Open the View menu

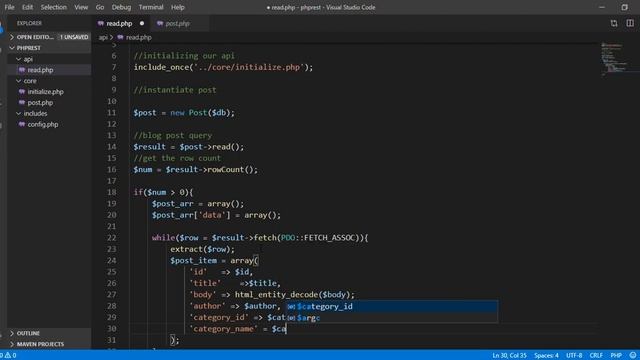pos(81,7)
